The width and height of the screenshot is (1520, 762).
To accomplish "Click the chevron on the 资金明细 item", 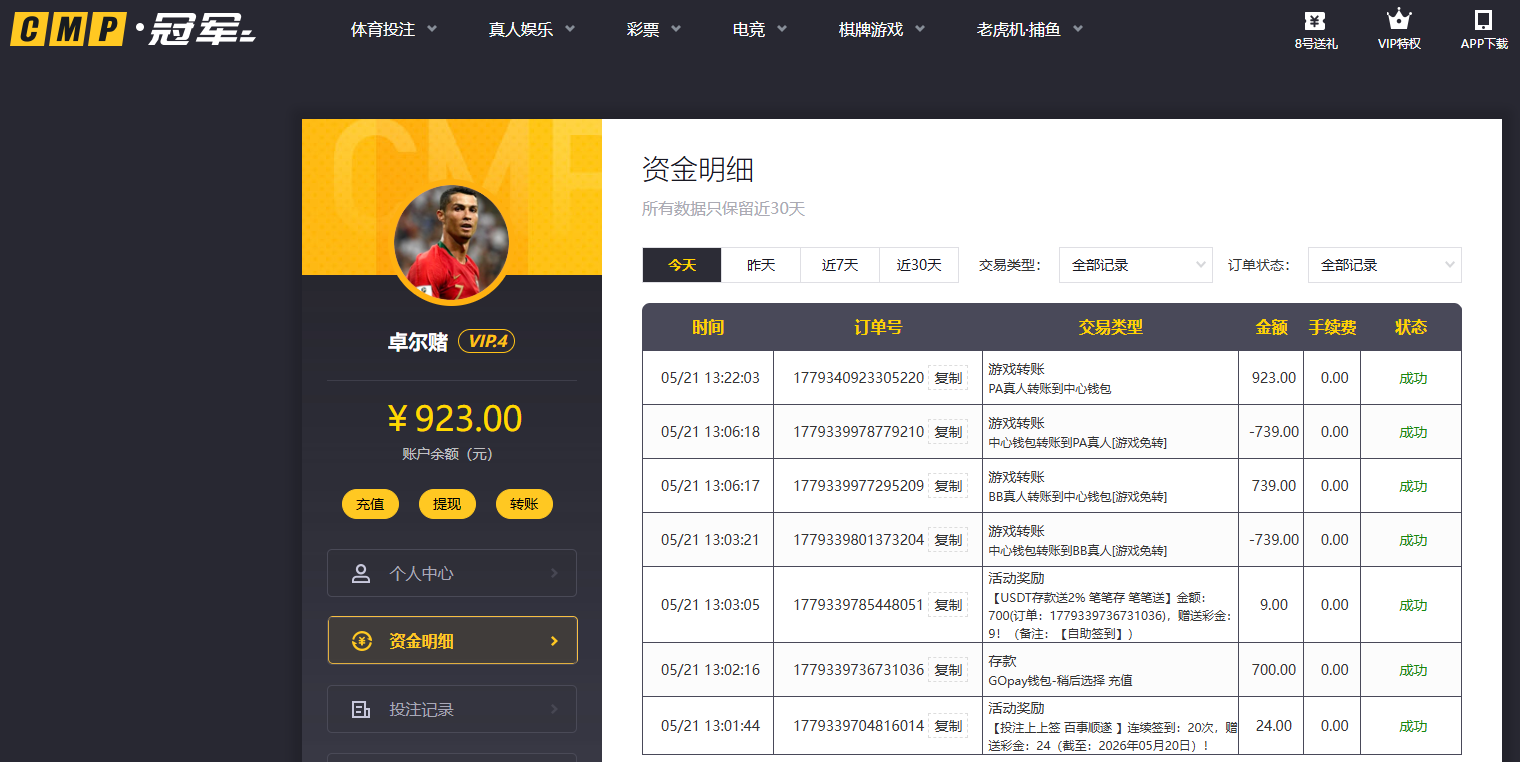I will (x=554, y=641).
